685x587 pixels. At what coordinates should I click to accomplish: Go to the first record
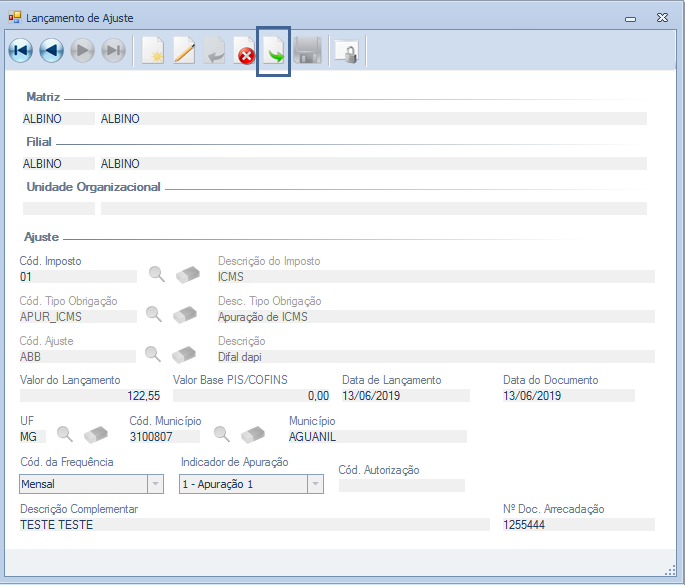click(x=20, y=52)
